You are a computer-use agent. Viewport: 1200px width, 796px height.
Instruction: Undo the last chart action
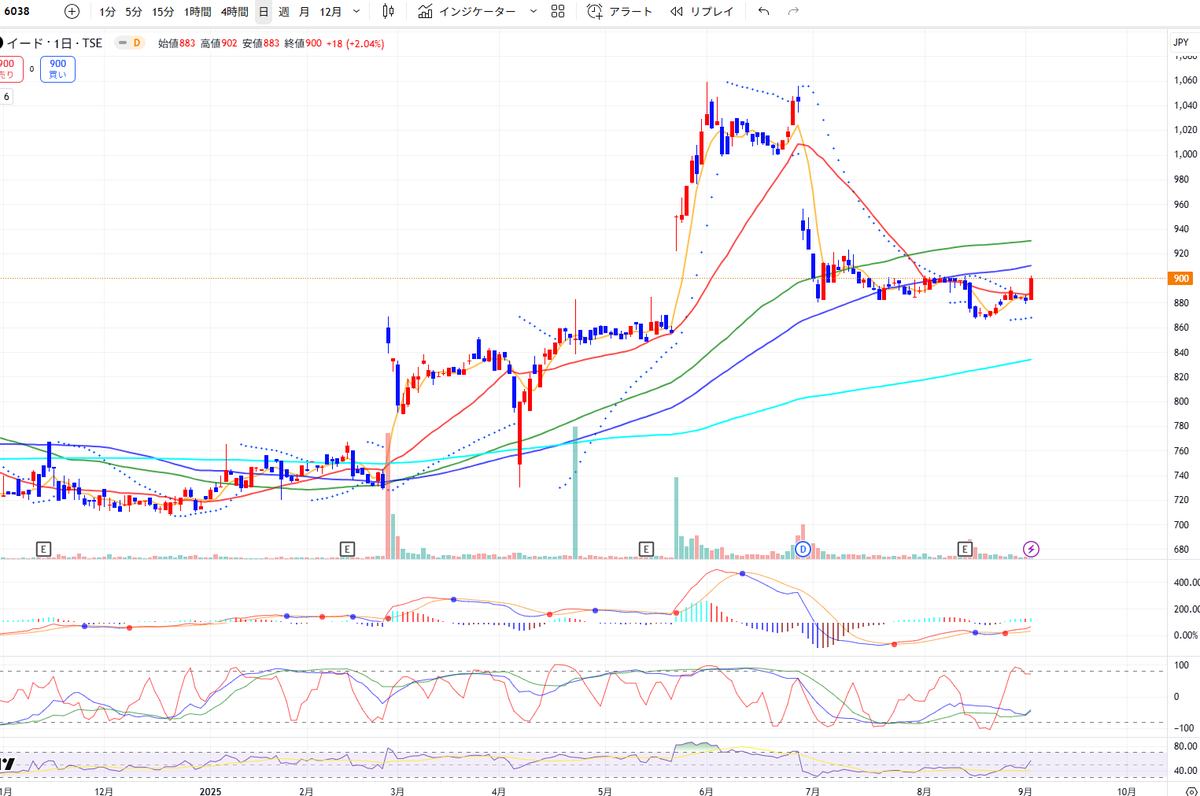click(764, 12)
